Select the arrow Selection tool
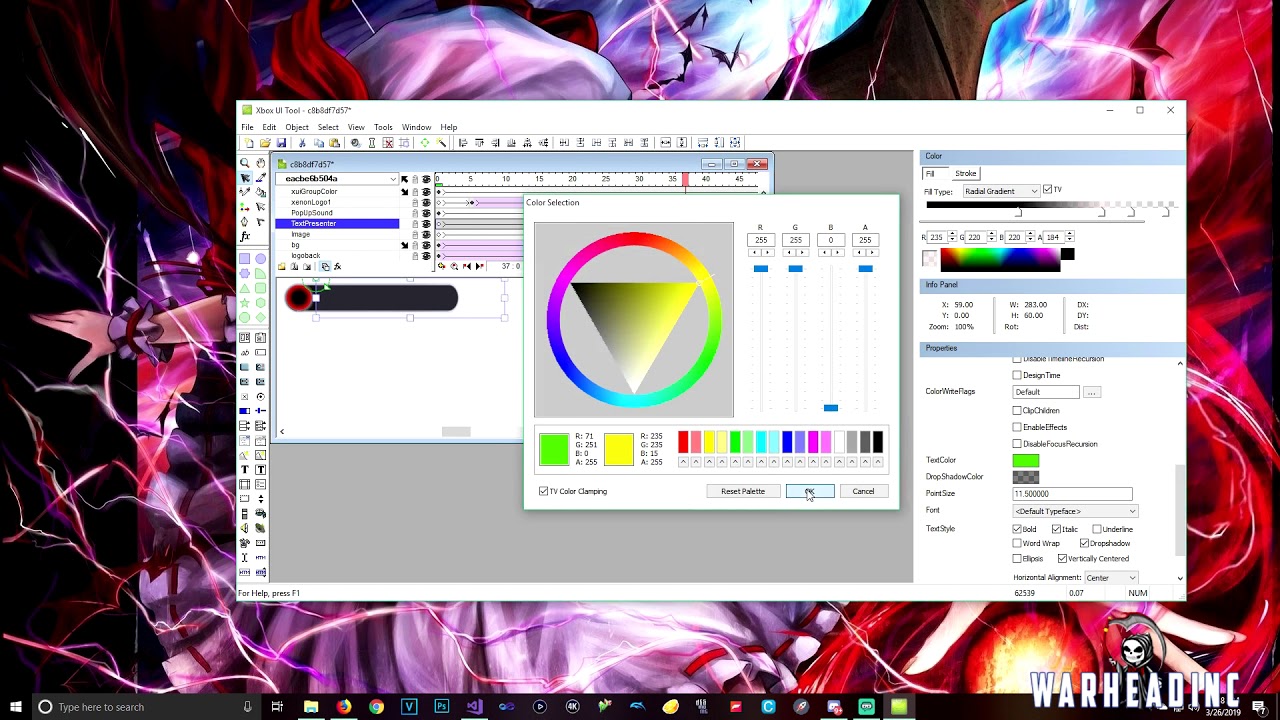The width and height of the screenshot is (1280, 720). coord(245,178)
